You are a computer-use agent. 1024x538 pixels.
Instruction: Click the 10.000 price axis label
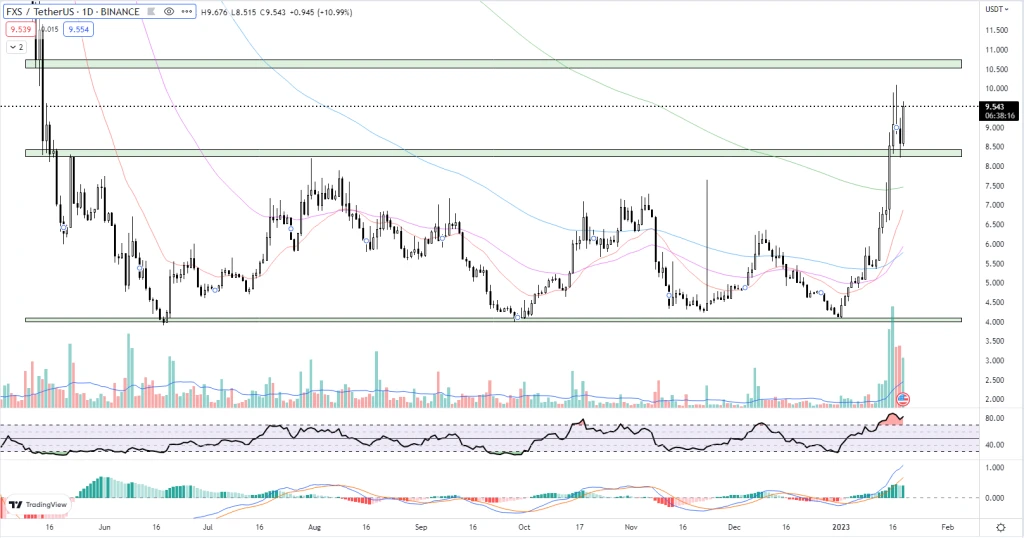(996, 89)
